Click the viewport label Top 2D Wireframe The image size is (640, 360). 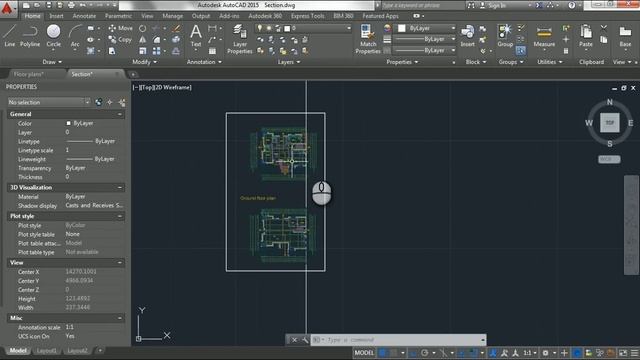pyautogui.click(x=162, y=87)
